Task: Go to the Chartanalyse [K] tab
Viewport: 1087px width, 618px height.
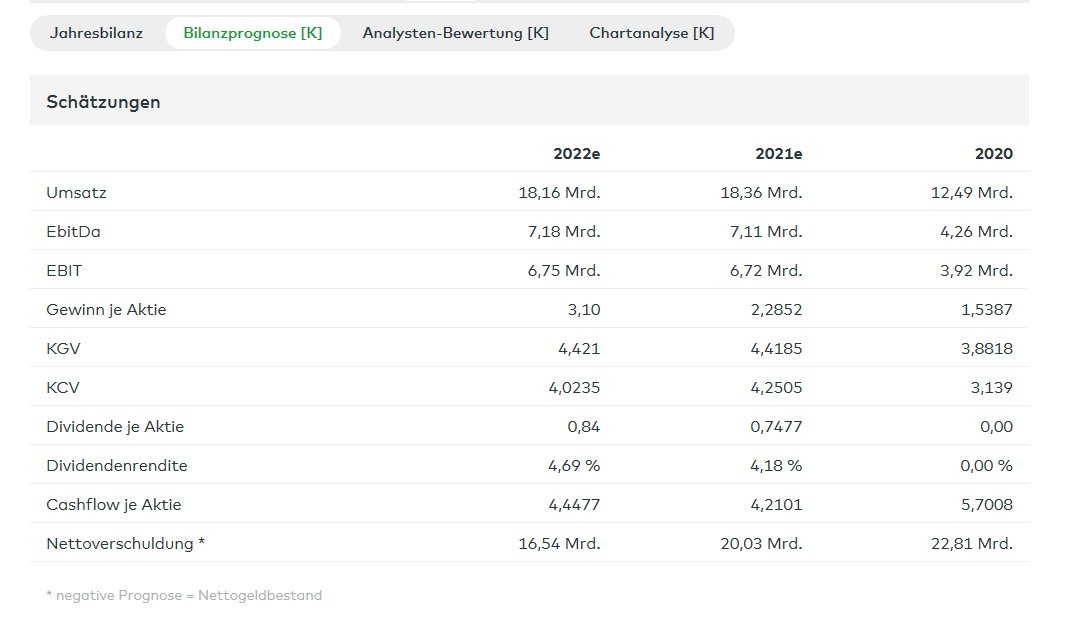Action: (x=651, y=33)
